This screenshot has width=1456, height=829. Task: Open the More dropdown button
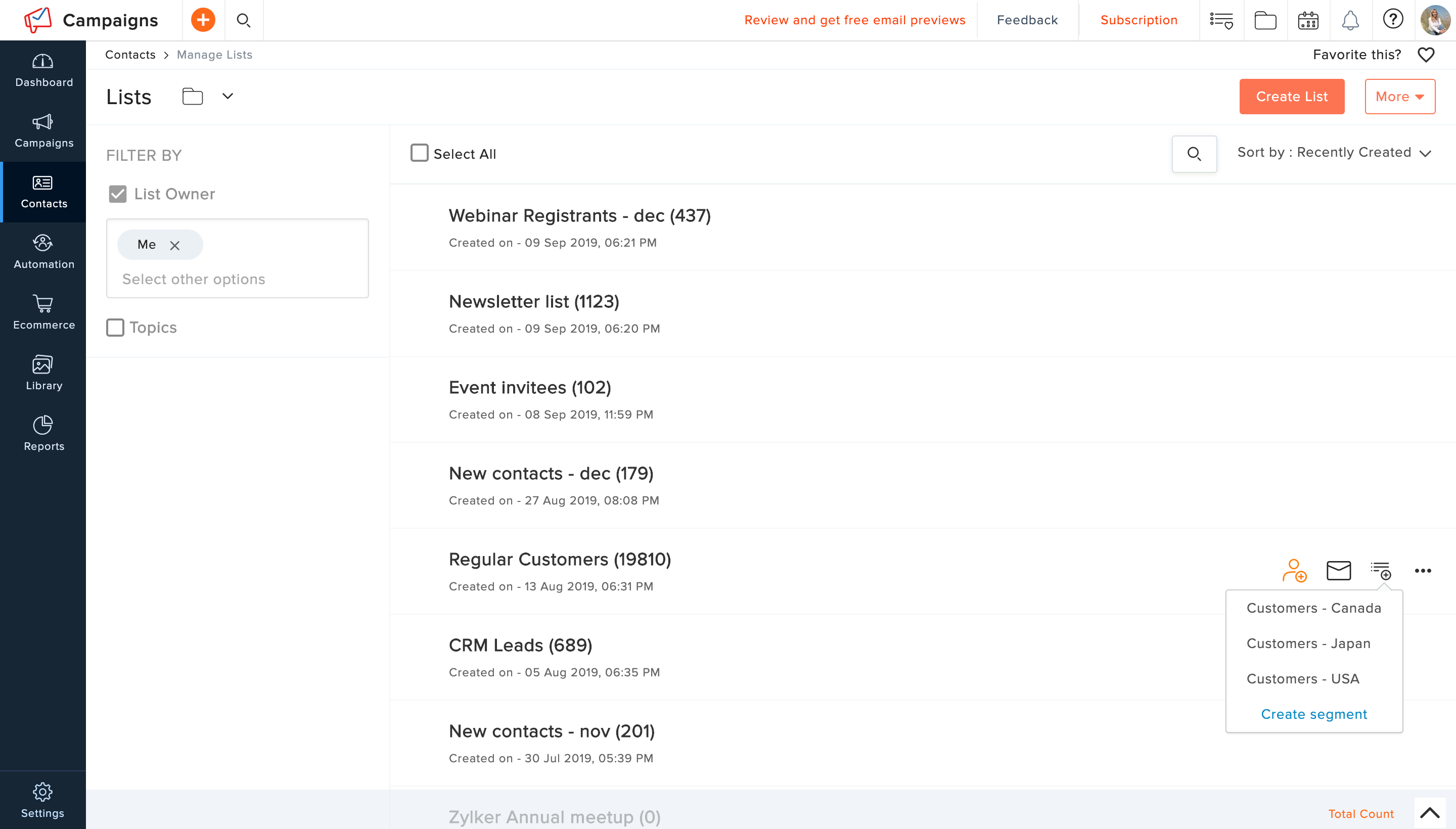[1399, 97]
